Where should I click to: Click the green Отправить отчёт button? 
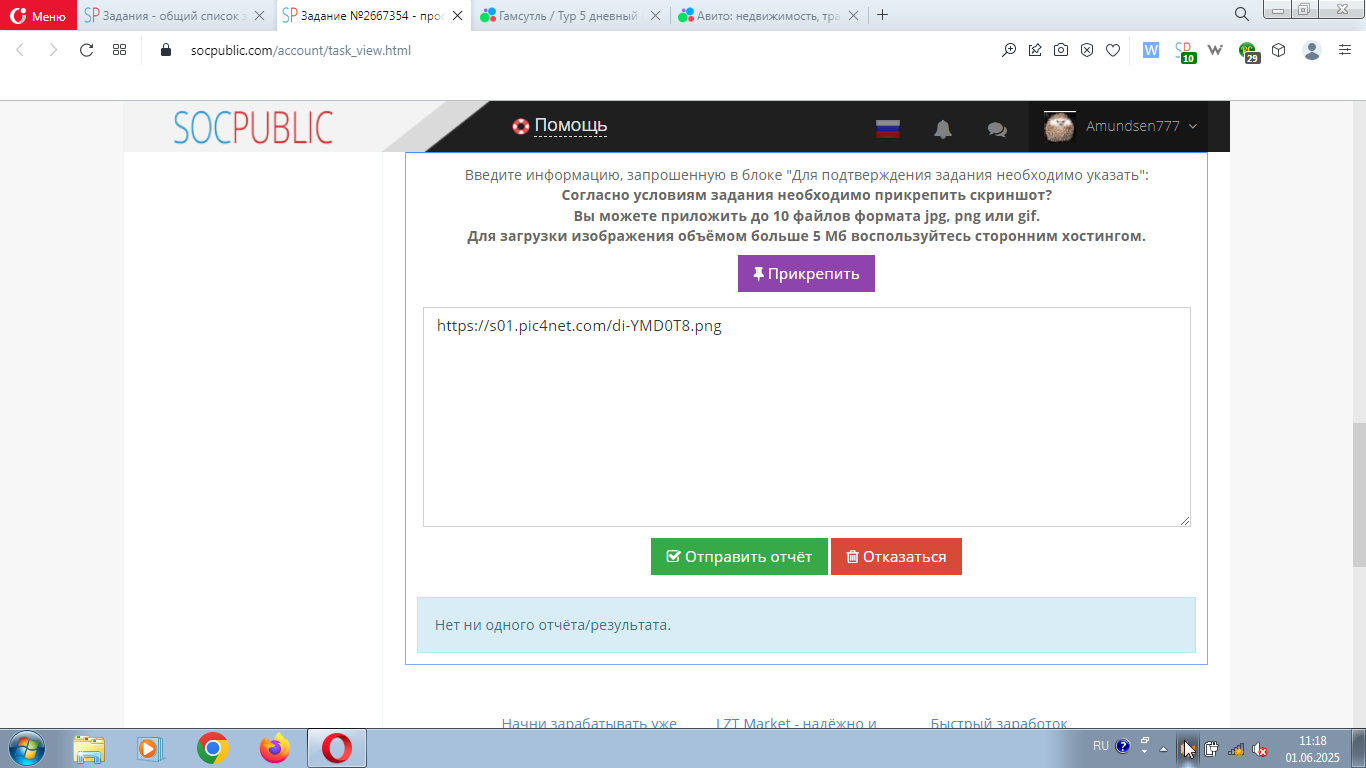pyautogui.click(x=739, y=557)
